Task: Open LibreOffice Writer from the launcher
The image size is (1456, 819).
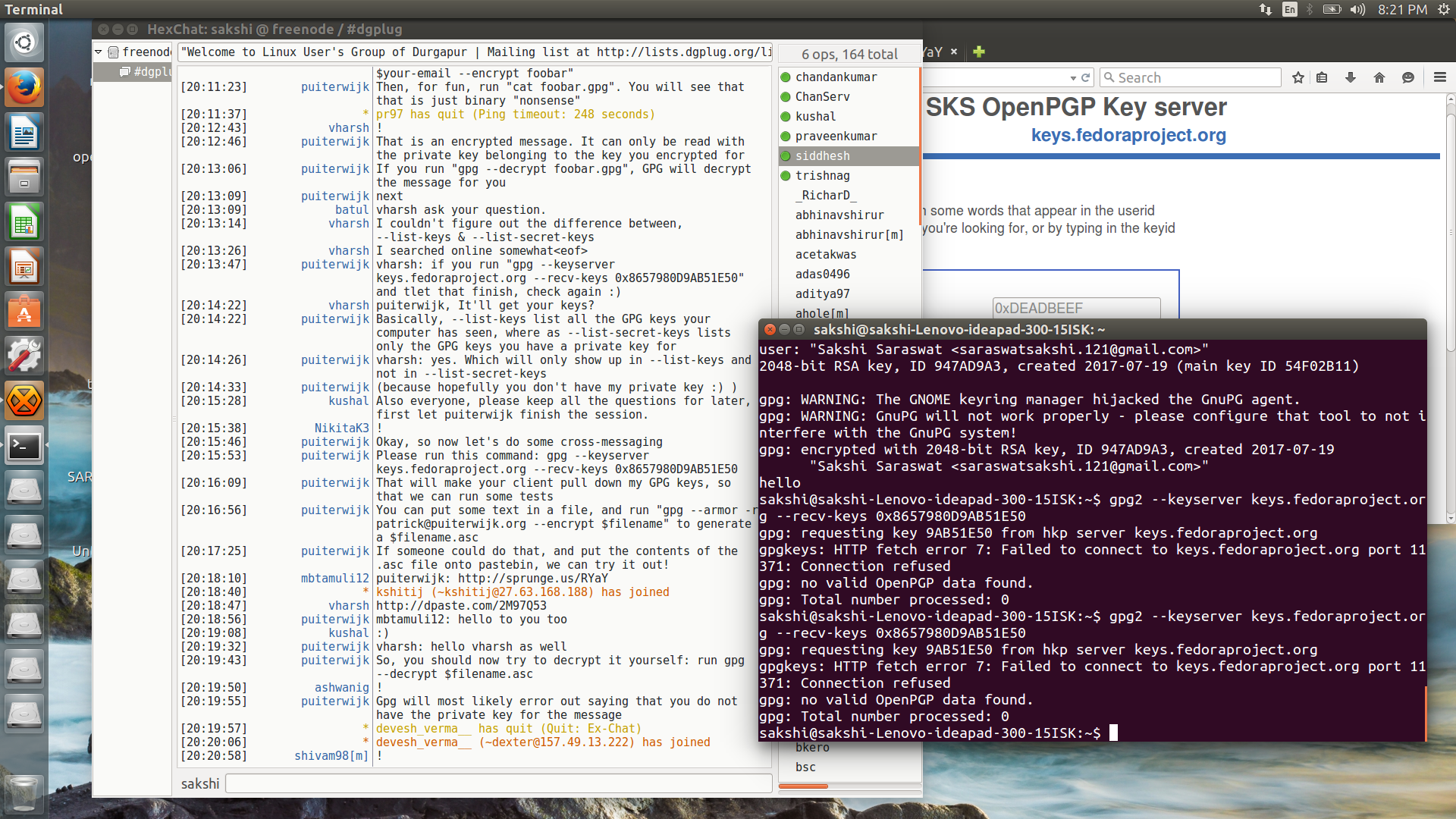Action: click(24, 133)
